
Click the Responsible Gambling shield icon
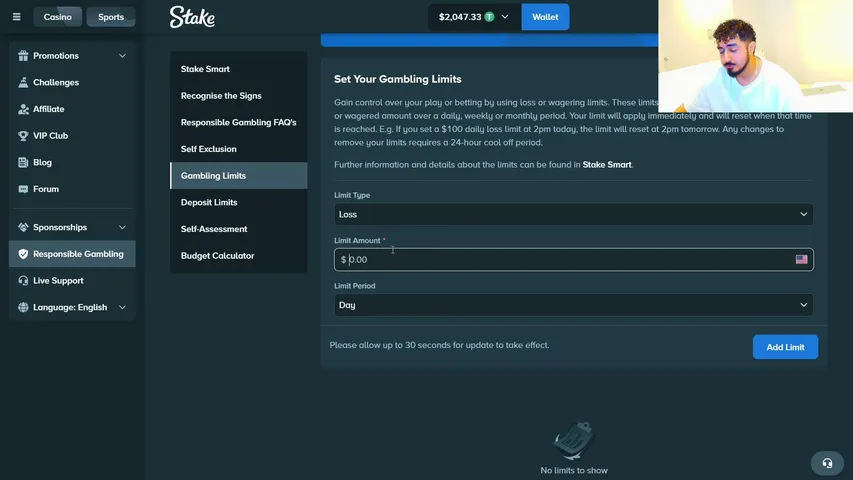pos(23,254)
